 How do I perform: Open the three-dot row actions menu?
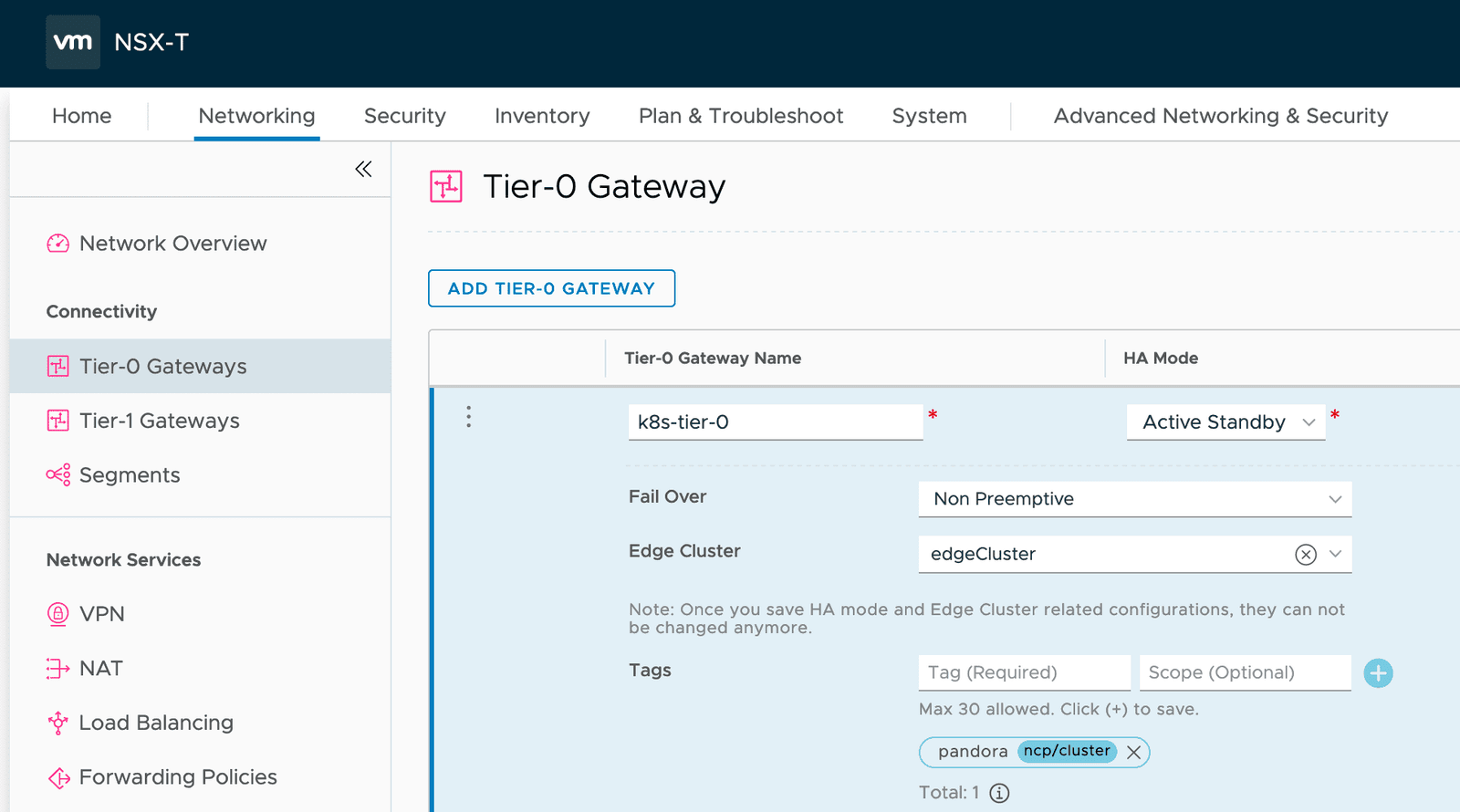tap(469, 417)
